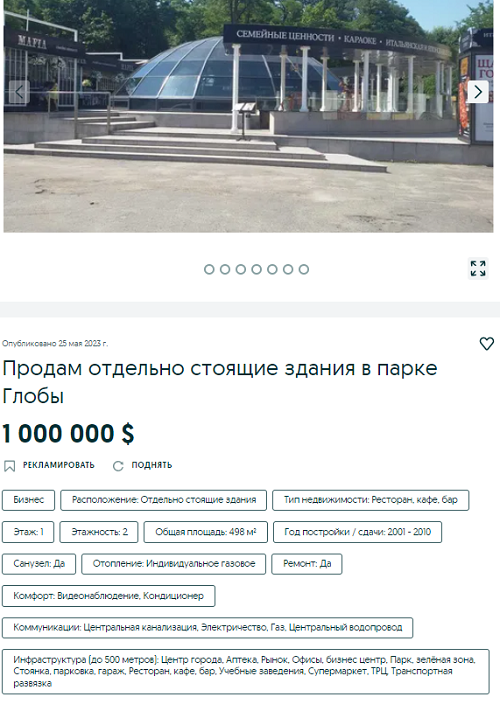Click the Рекламировать link
The image size is (500, 704).
click(58, 465)
